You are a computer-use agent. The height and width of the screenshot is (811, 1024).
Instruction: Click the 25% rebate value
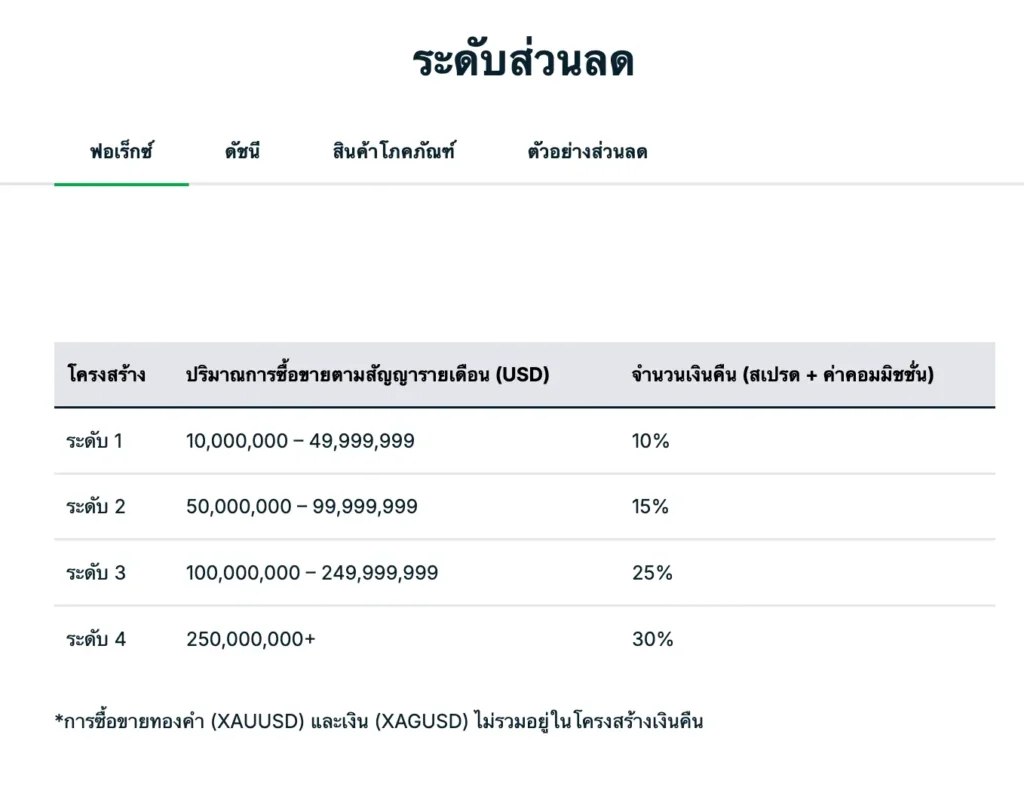coord(652,573)
